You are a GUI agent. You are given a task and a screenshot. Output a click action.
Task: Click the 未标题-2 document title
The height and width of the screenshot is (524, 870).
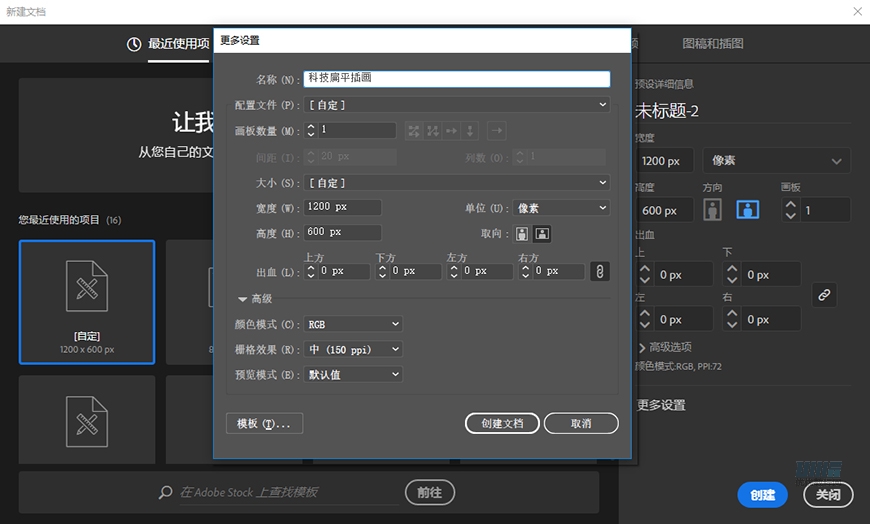[x=666, y=111]
